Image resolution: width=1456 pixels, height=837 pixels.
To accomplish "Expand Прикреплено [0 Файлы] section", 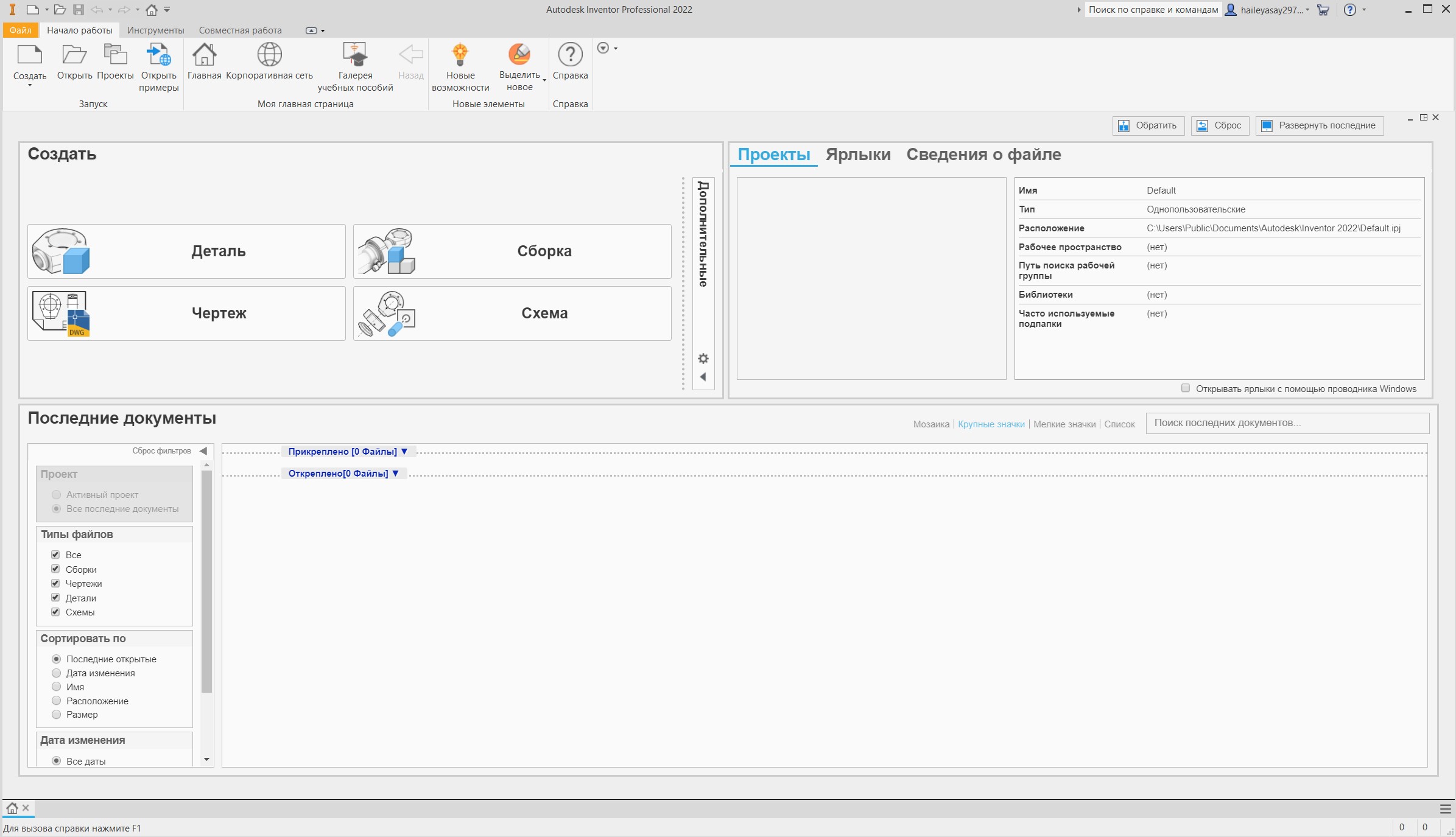I will click(348, 451).
